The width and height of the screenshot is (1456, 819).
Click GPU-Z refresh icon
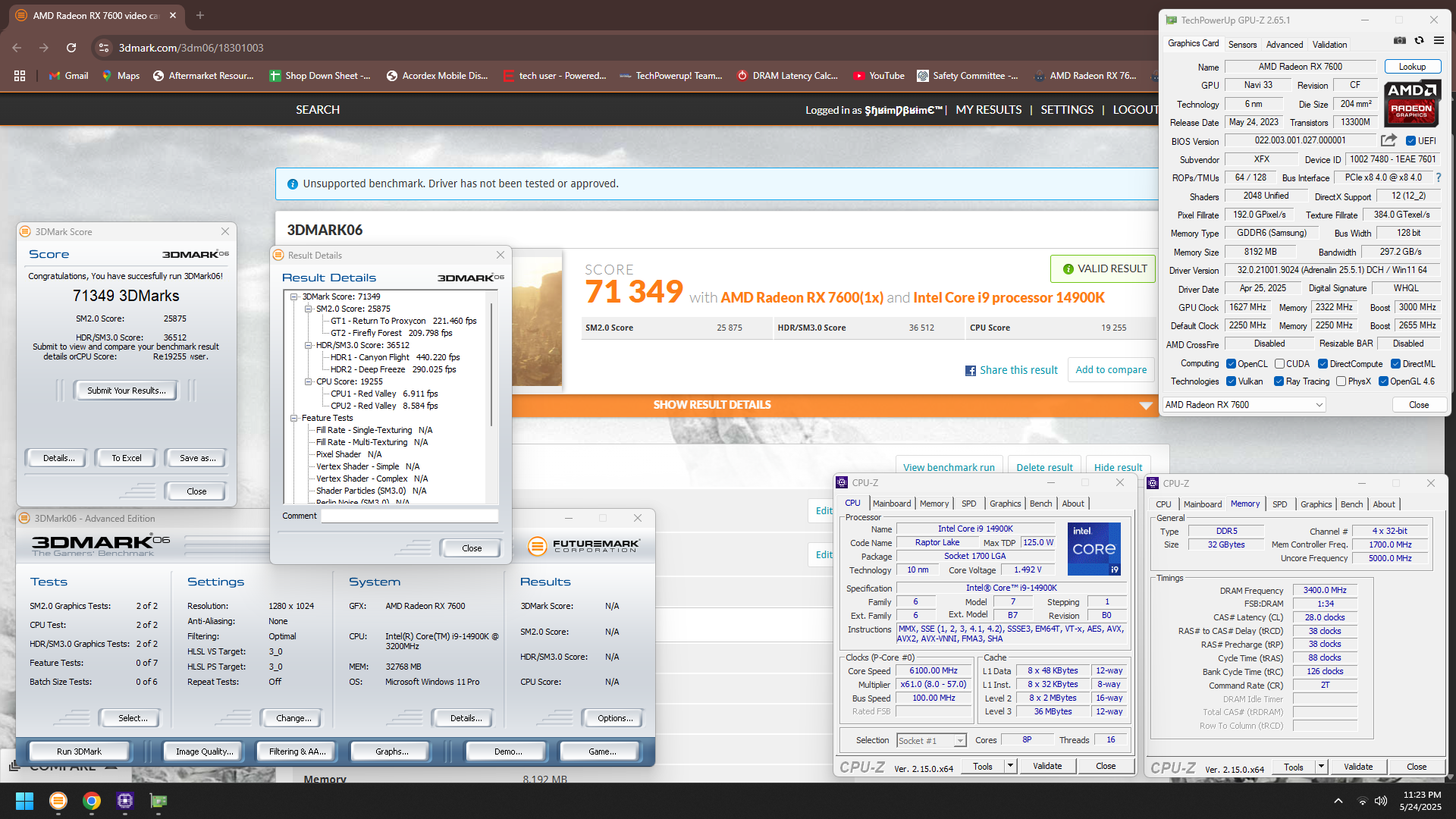(x=1419, y=41)
